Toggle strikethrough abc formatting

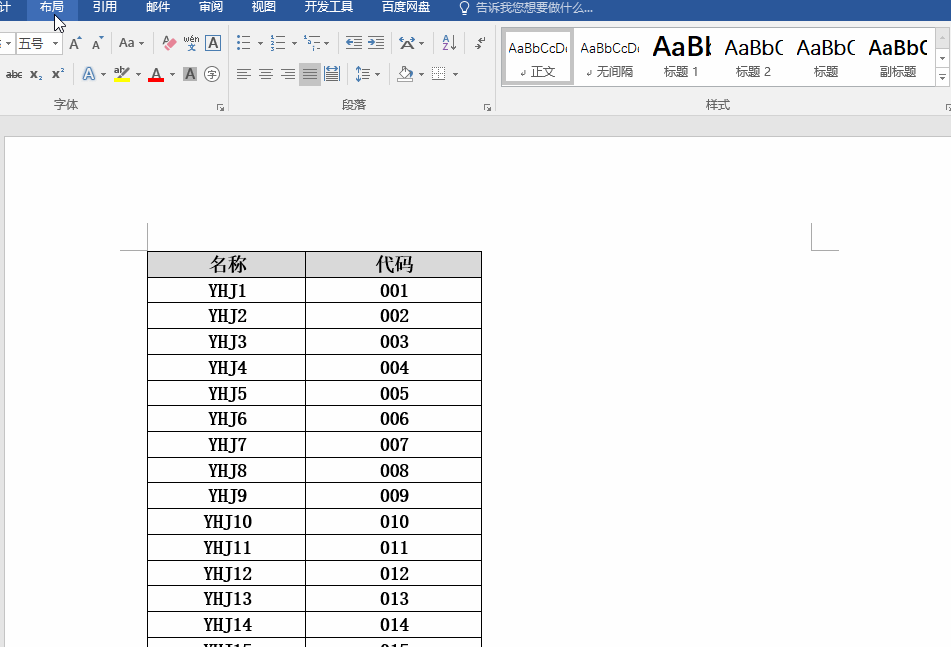pyautogui.click(x=14, y=74)
